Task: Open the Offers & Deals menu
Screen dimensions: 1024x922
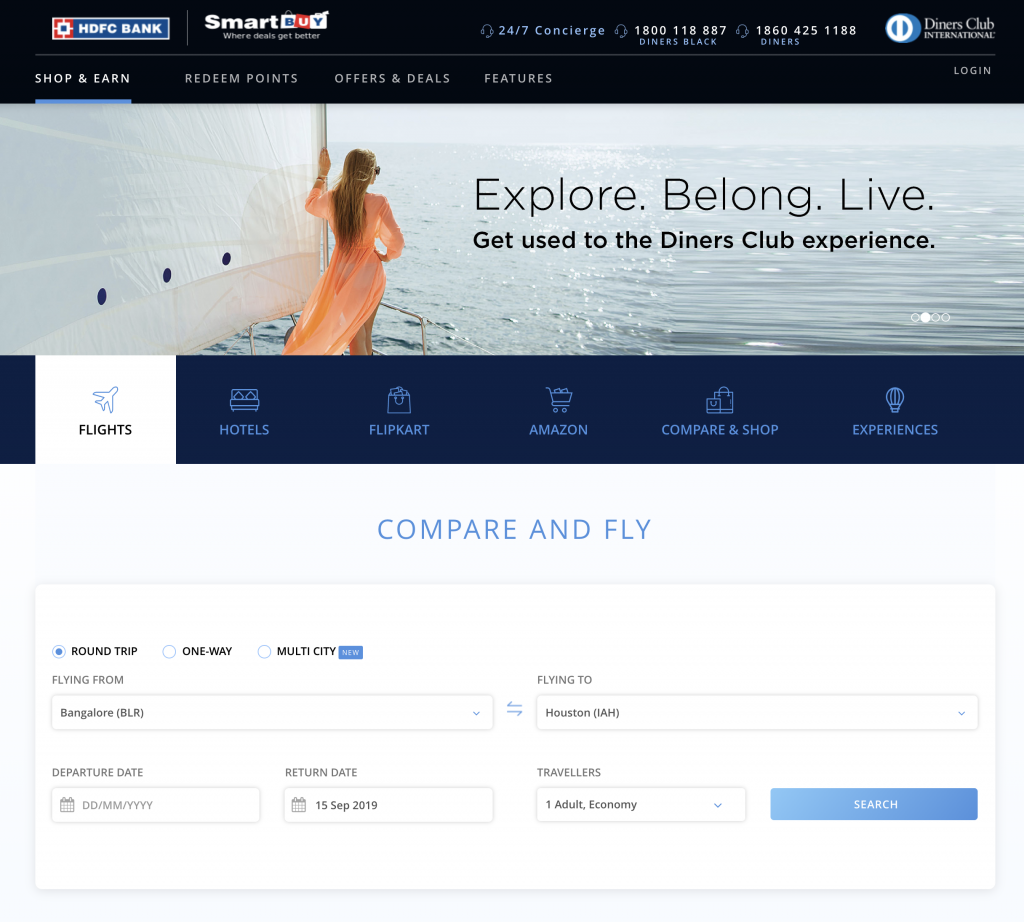Action: (392, 78)
